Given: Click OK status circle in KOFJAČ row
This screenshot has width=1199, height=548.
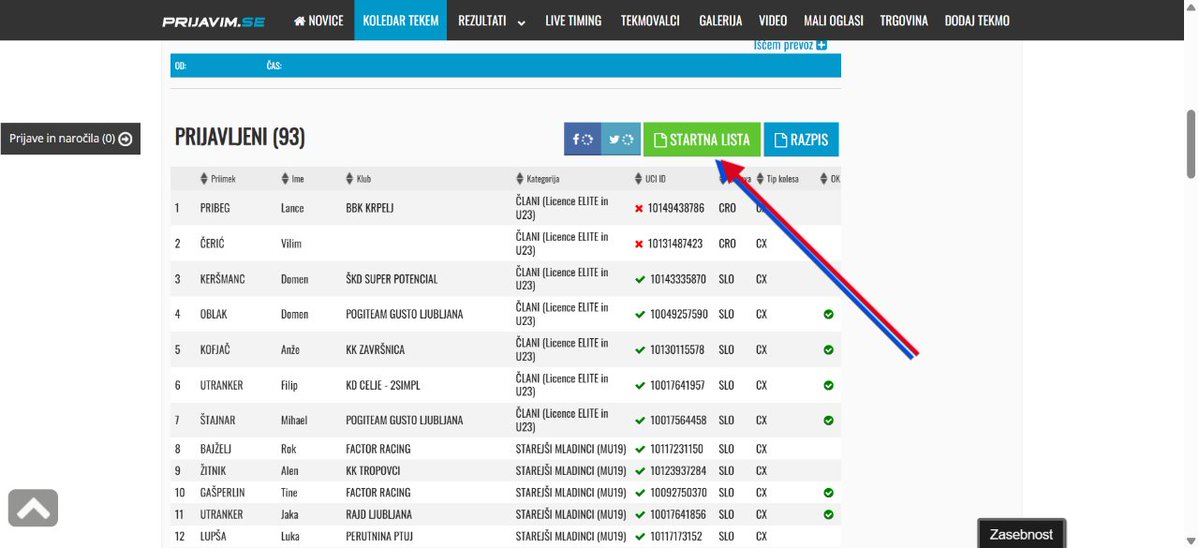Looking at the screenshot, I should tap(829, 350).
